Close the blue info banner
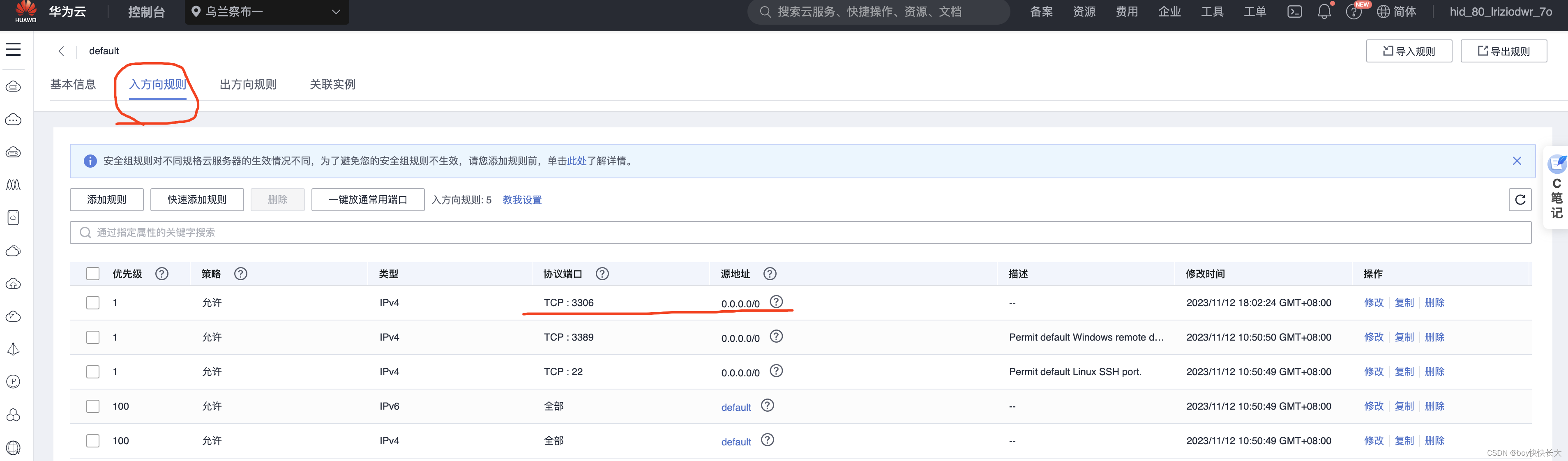 pyautogui.click(x=1517, y=161)
